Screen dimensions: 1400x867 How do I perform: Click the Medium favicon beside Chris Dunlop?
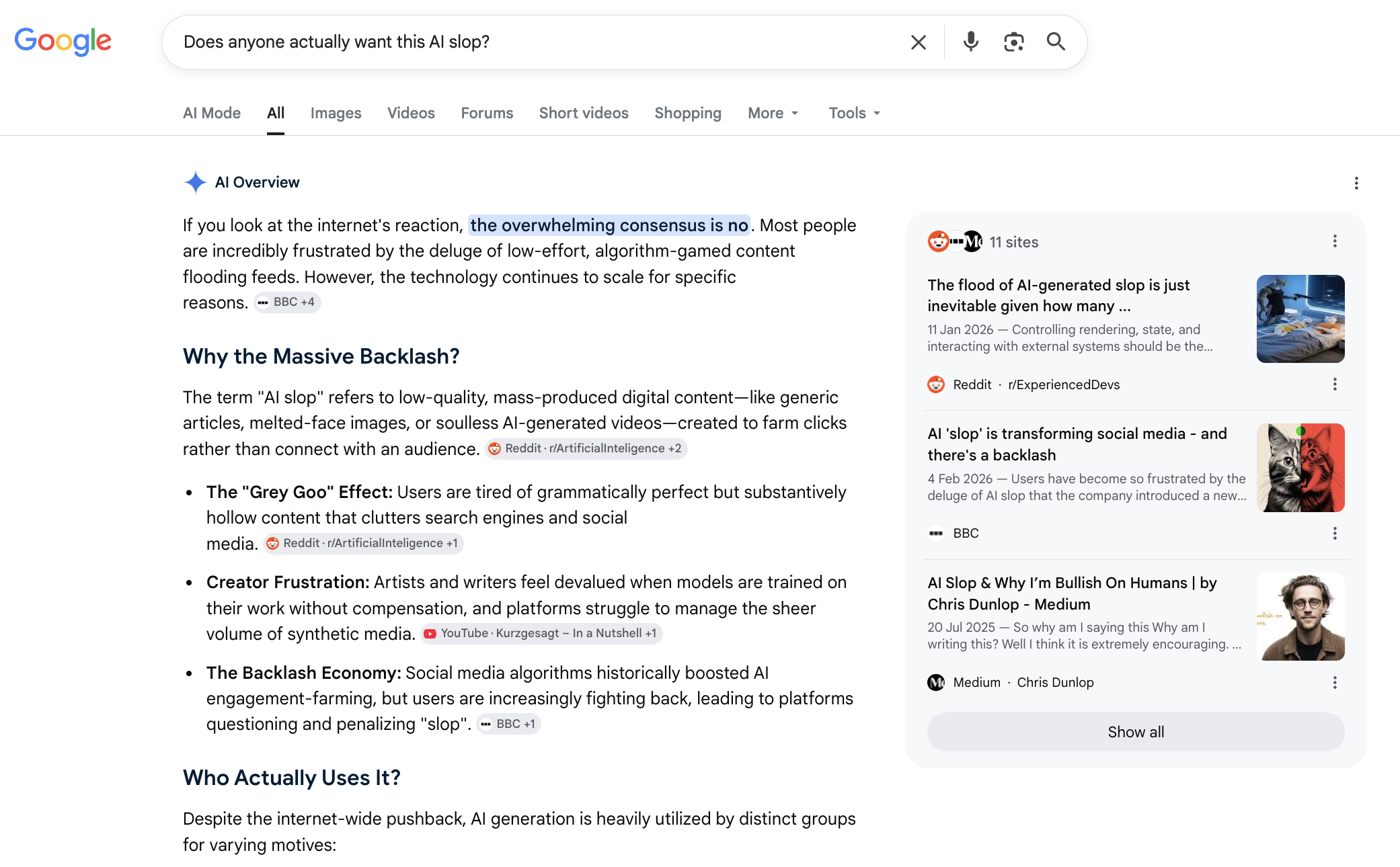point(936,683)
